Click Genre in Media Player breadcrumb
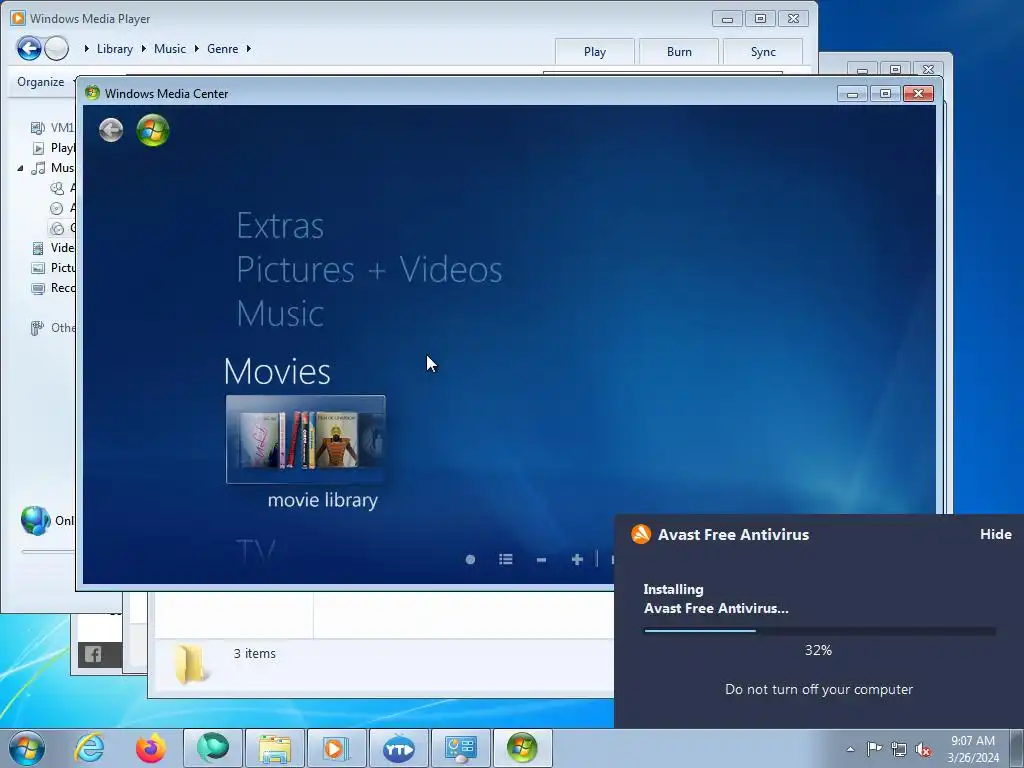1024x768 pixels. 222,49
